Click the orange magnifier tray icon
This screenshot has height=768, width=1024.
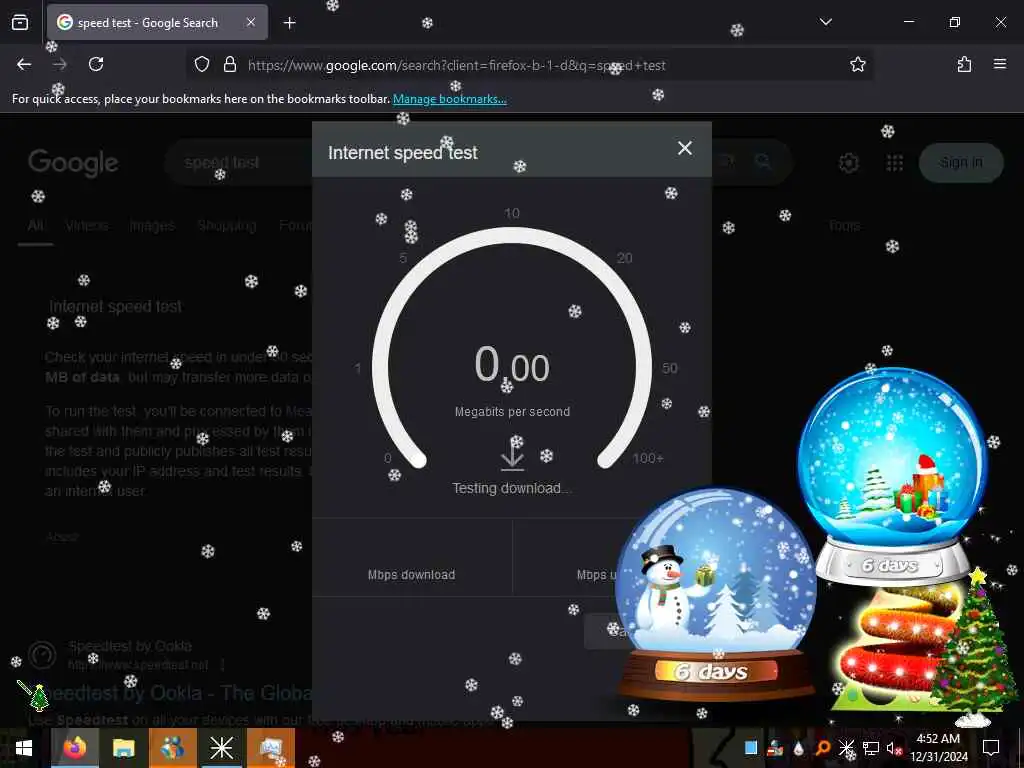click(823, 748)
